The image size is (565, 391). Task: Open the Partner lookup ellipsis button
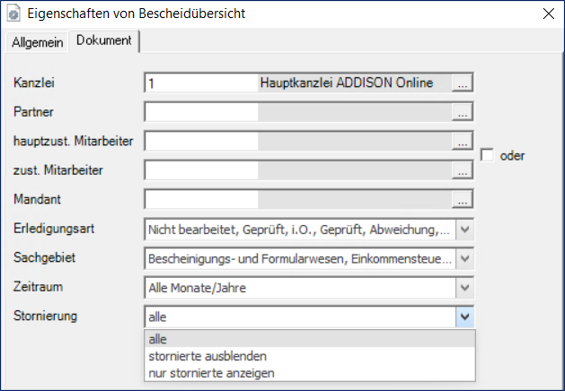(462, 112)
